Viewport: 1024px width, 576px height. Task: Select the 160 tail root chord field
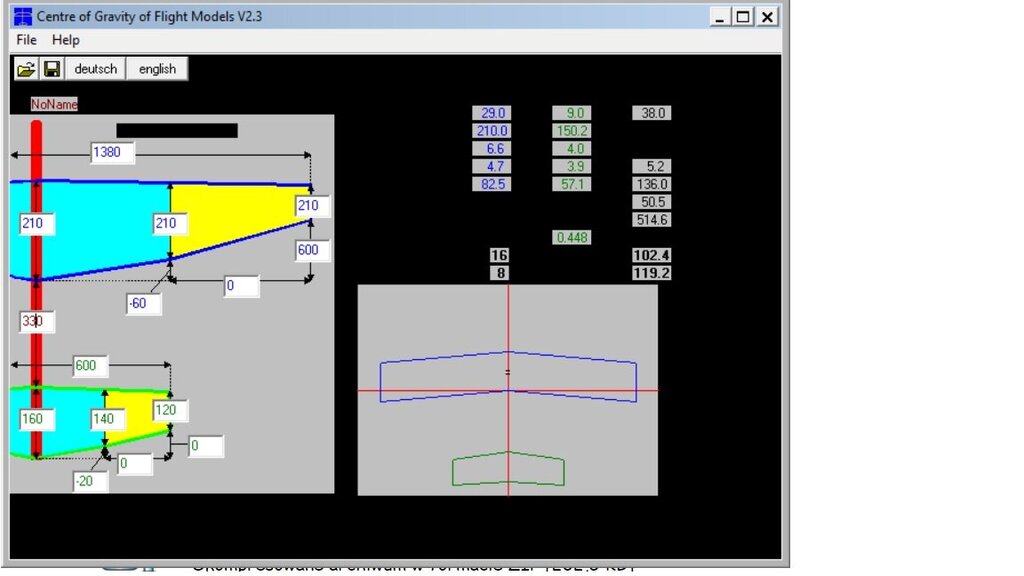pos(32,419)
